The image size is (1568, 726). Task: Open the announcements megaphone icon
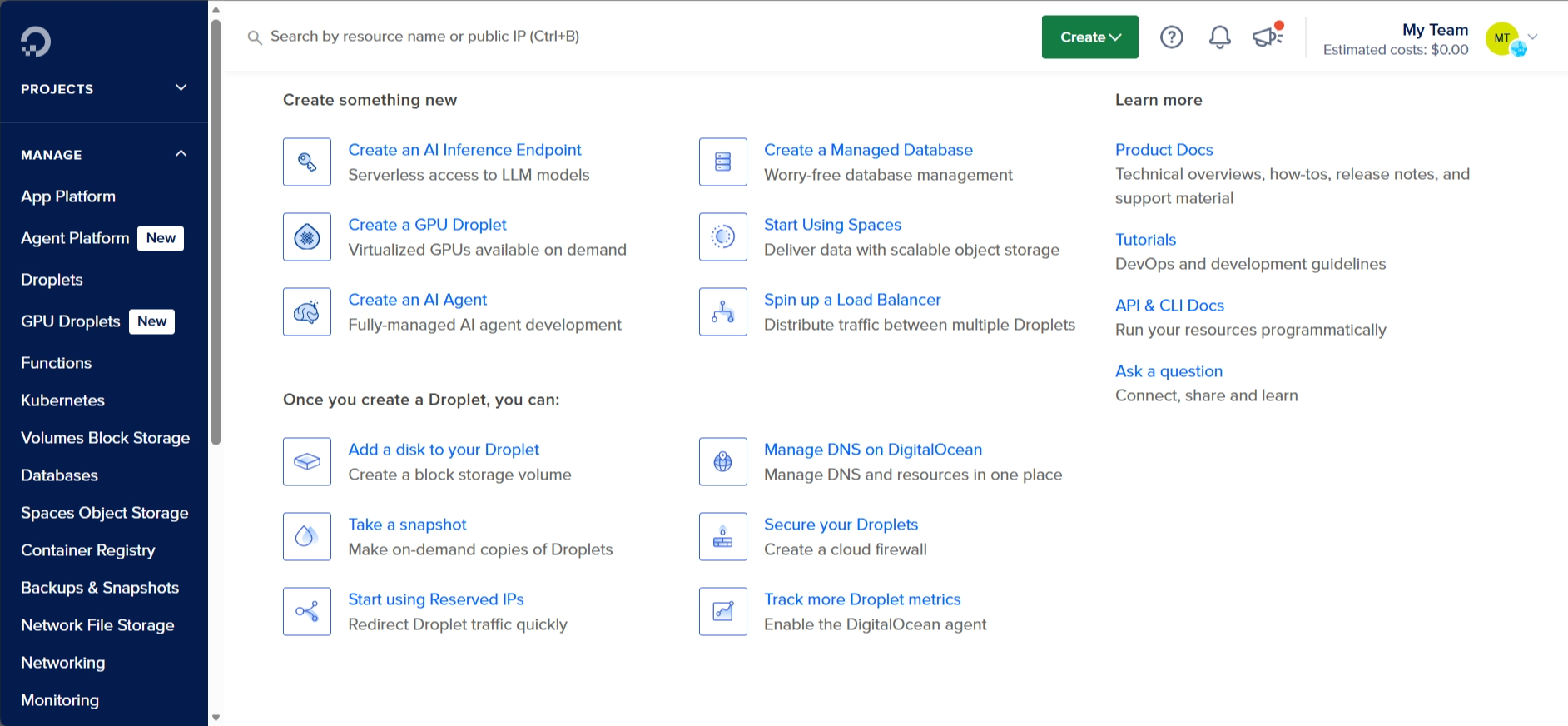point(1268,35)
